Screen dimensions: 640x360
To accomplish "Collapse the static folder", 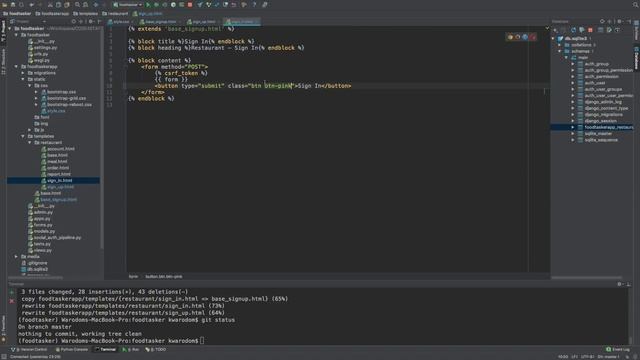I will 23,79.
